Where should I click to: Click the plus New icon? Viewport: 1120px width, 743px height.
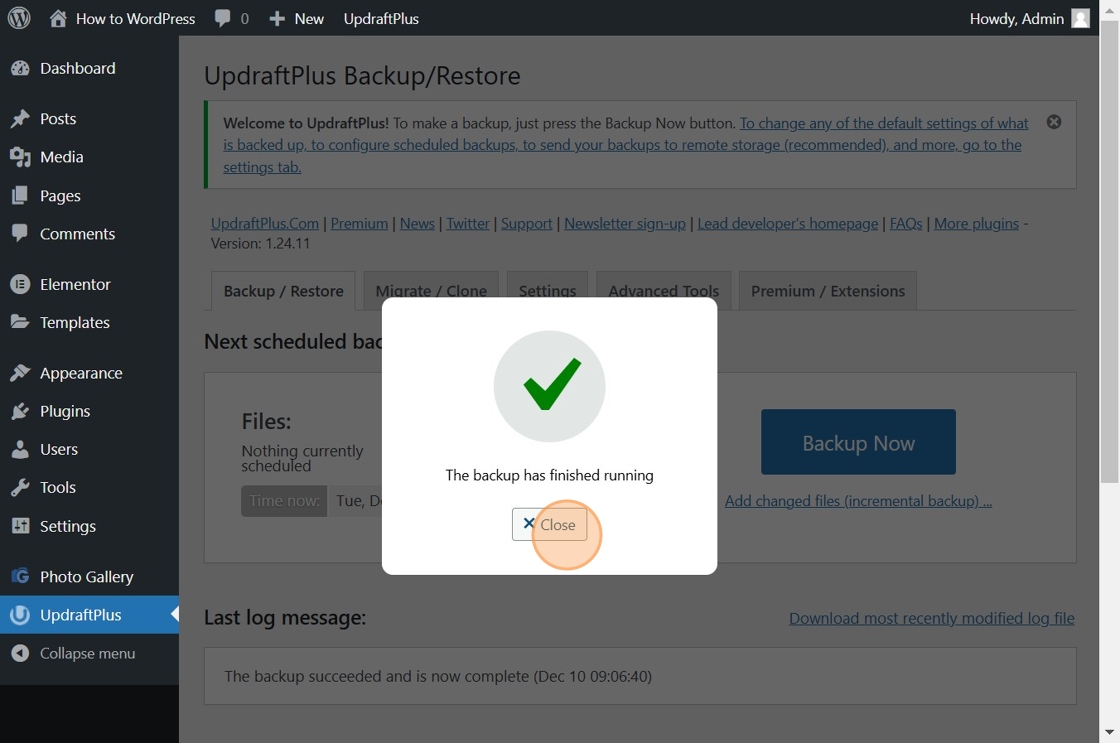point(277,19)
